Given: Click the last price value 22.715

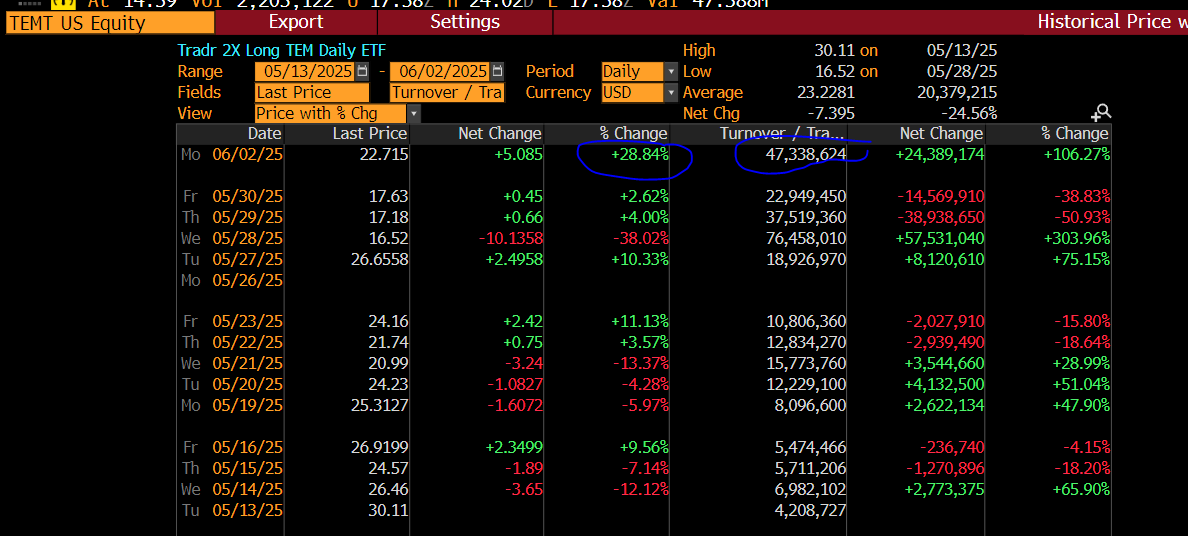Looking at the screenshot, I should 384,155.
